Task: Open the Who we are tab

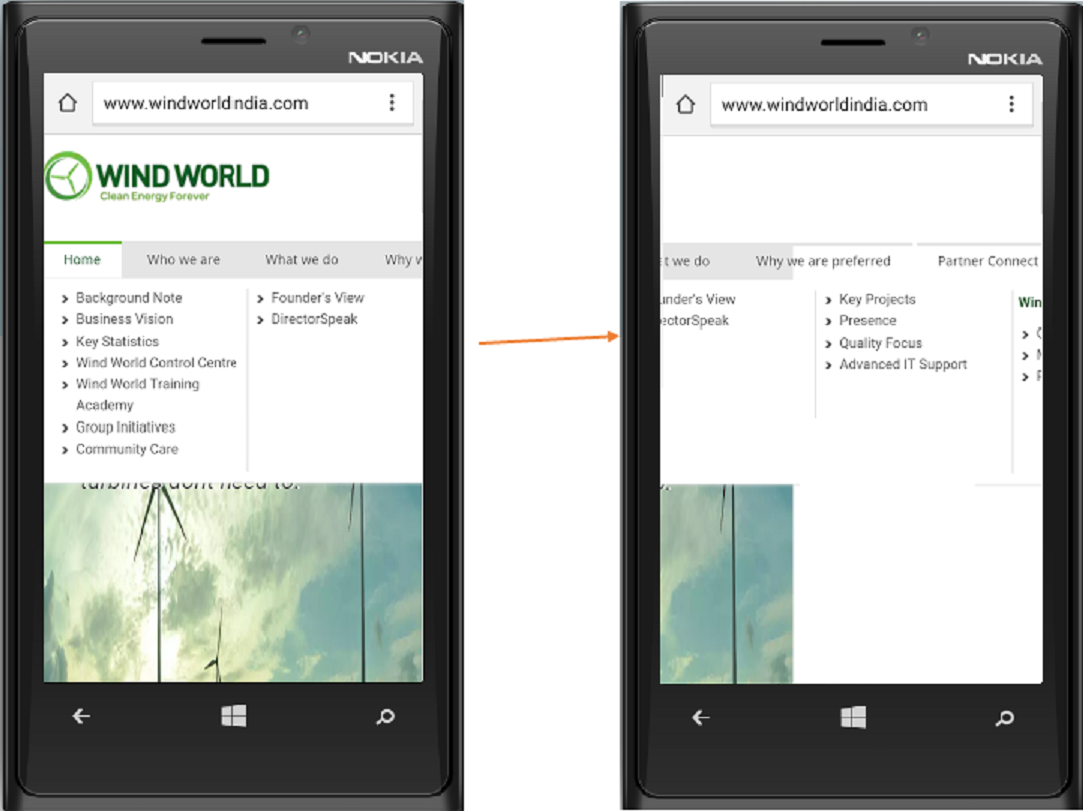Action: (x=183, y=260)
